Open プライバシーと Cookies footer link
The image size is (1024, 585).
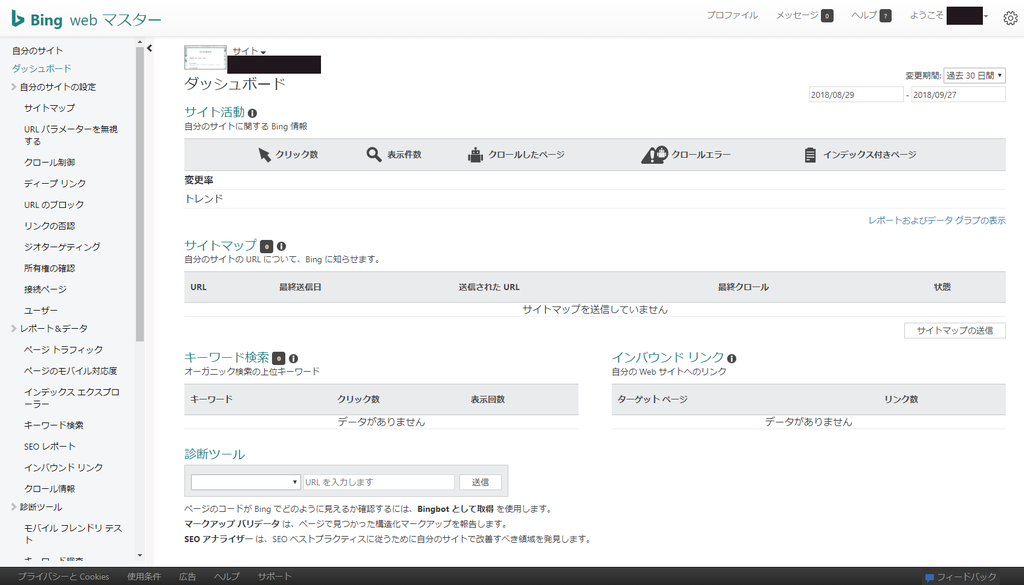coord(63,577)
